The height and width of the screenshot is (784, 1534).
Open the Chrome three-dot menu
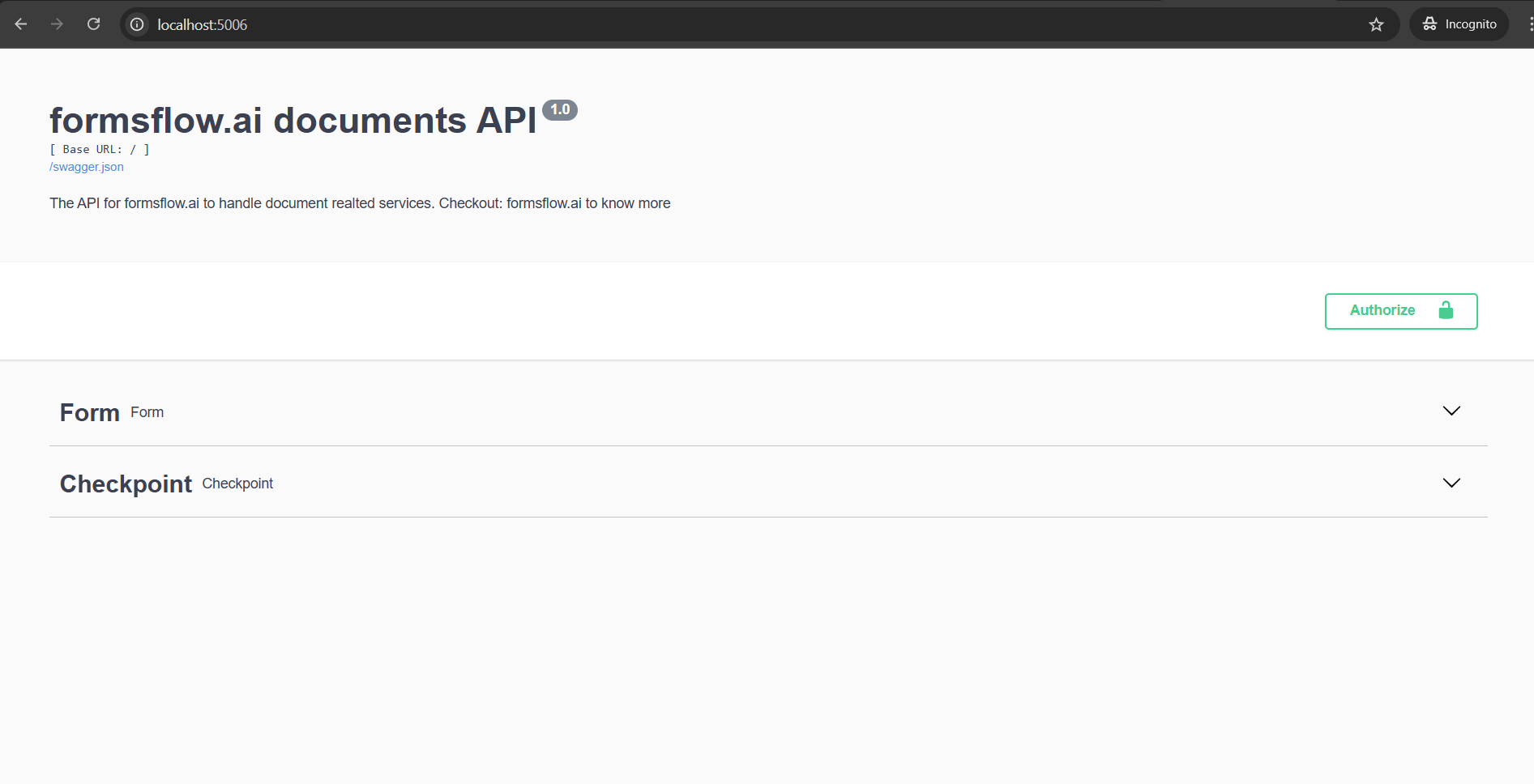[1529, 24]
